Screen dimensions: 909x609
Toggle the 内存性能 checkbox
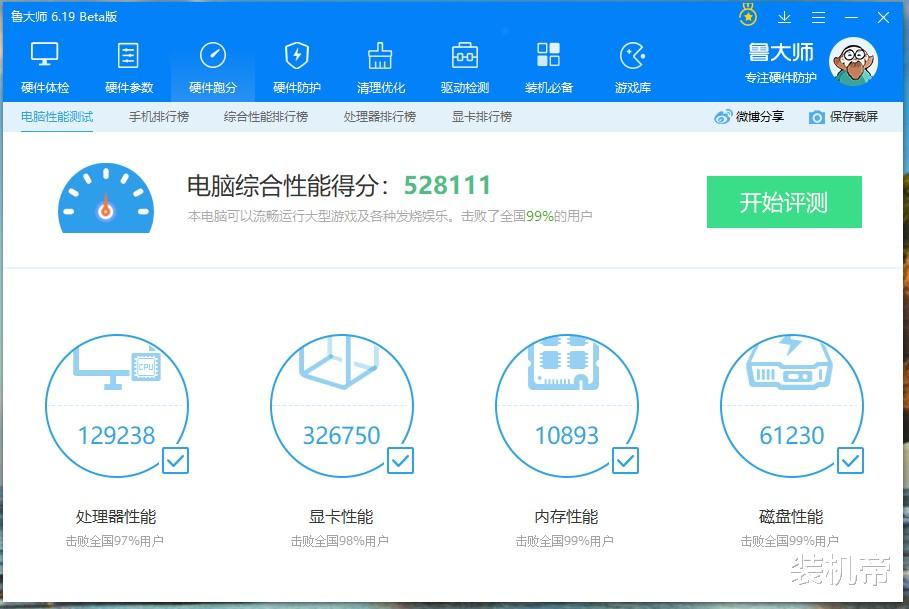pyautogui.click(x=626, y=461)
